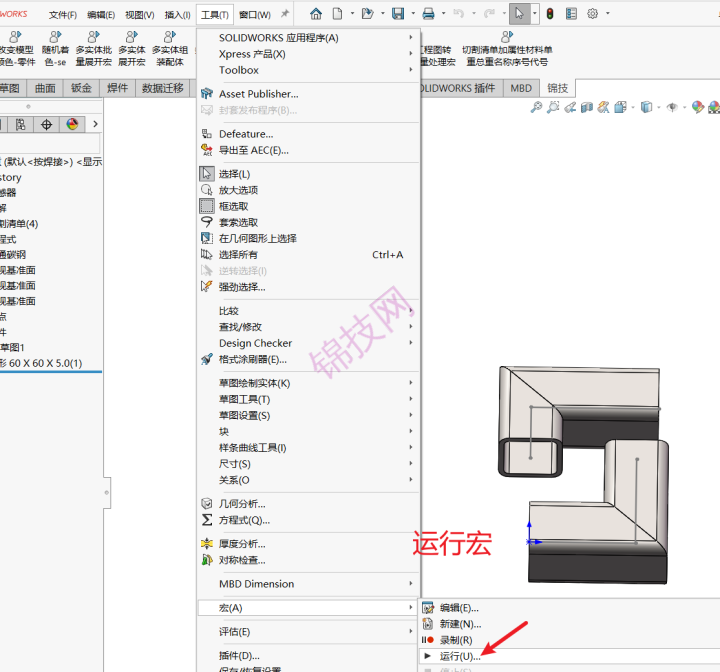Run the 多实体展开宏 macro button

click(x=132, y=49)
